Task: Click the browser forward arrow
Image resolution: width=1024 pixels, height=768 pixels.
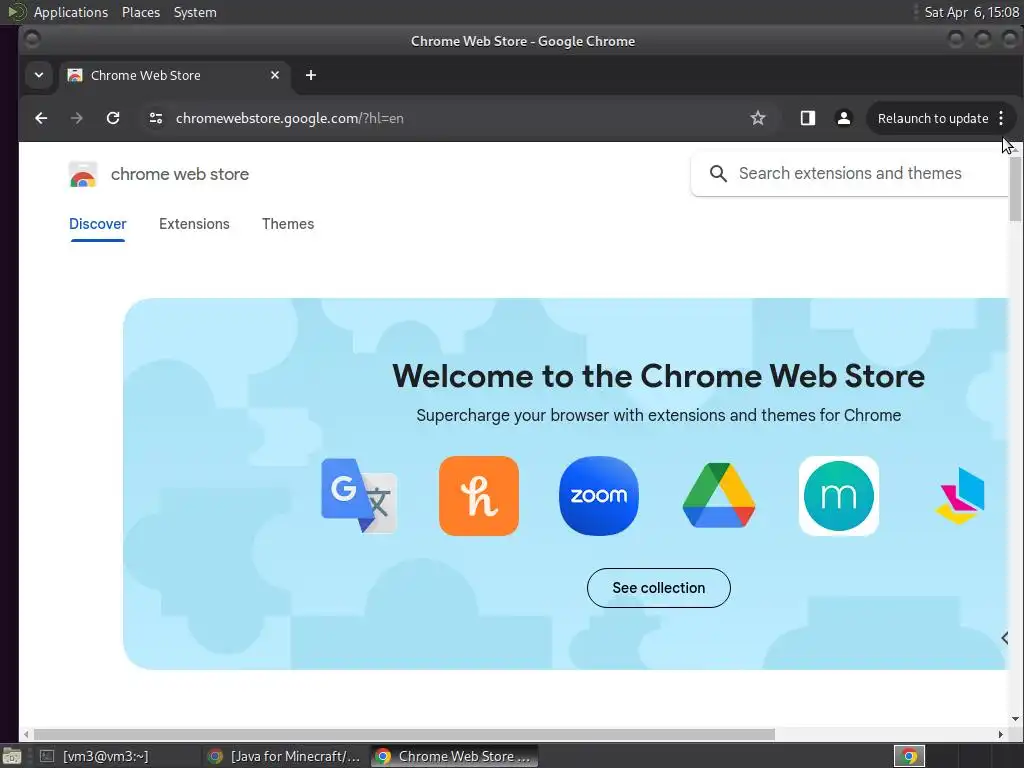Action: 76,118
